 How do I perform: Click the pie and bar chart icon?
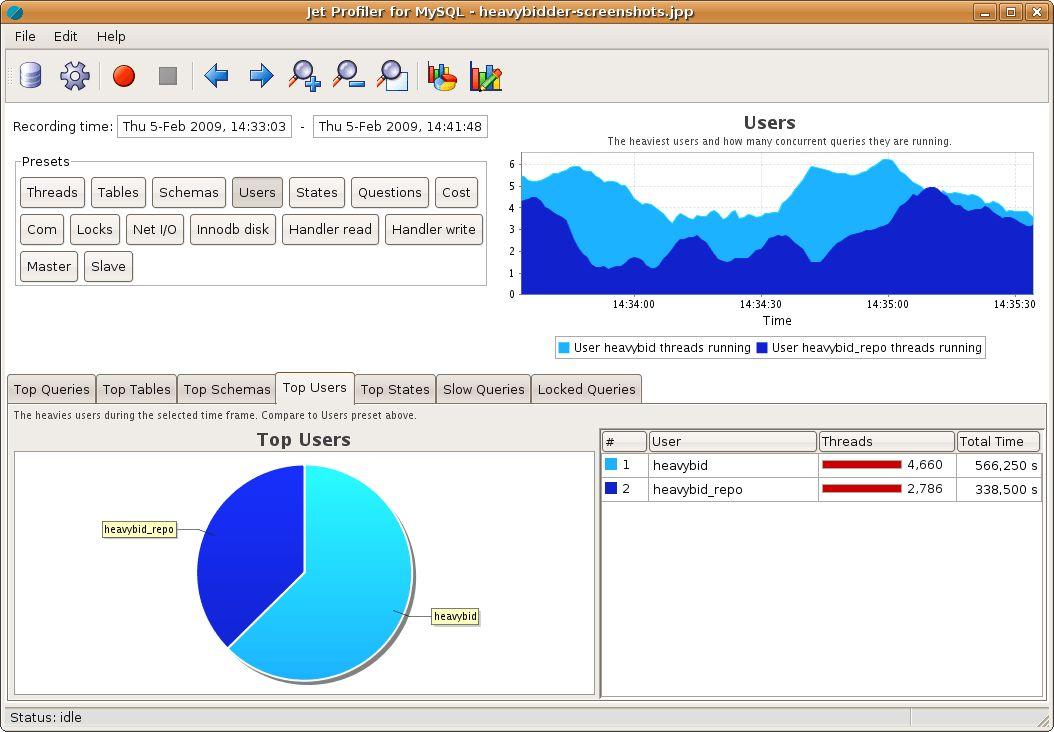coord(442,76)
